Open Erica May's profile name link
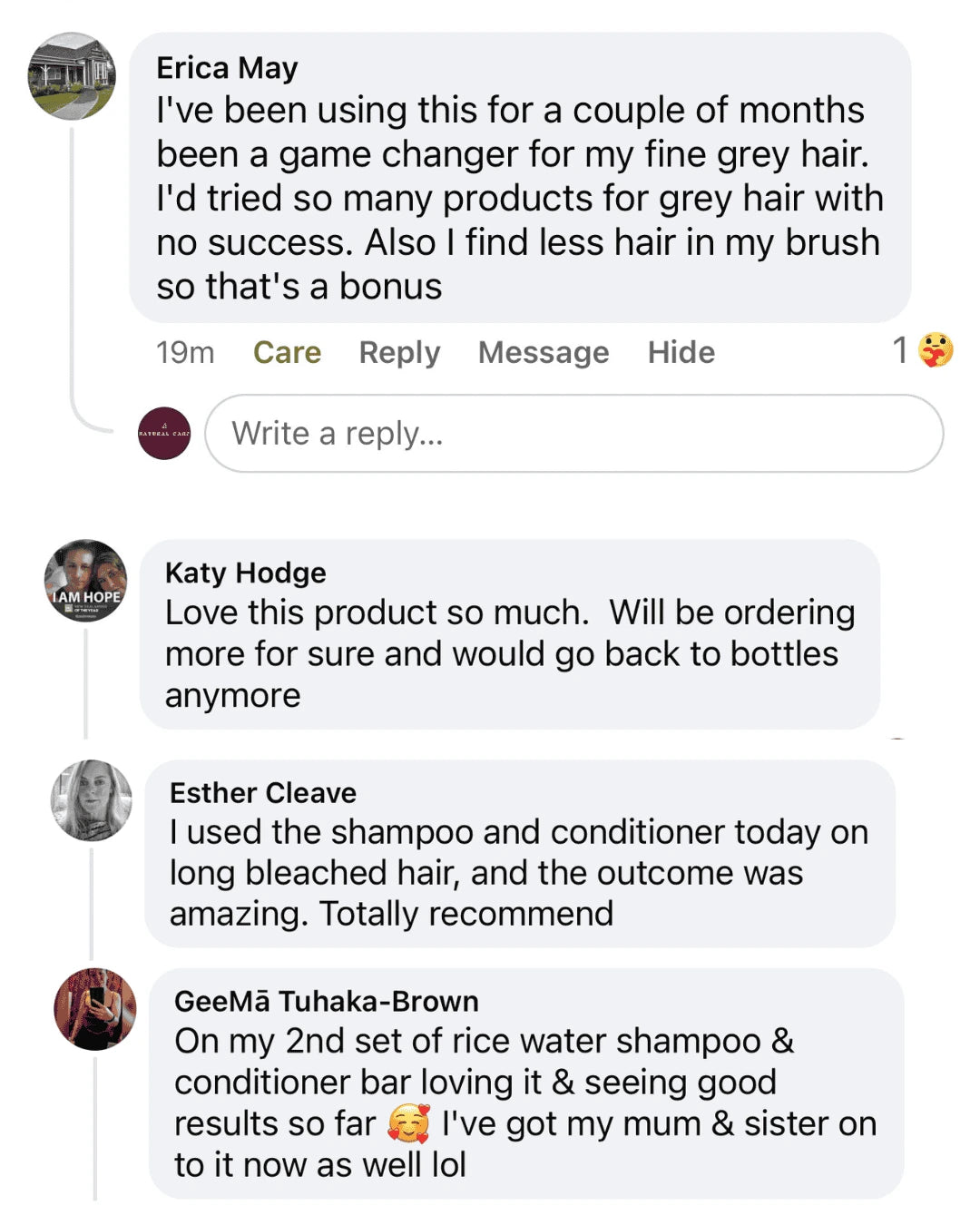The image size is (980, 1225). (227, 68)
